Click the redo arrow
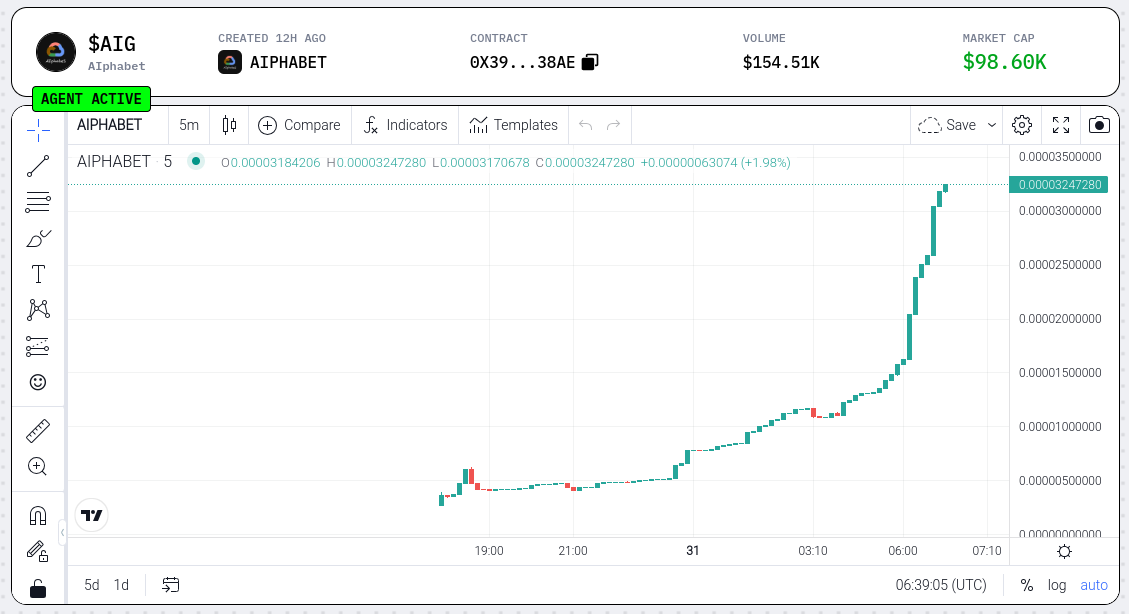The height and width of the screenshot is (614, 1129). pyautogui.click(x=613, y=125)
